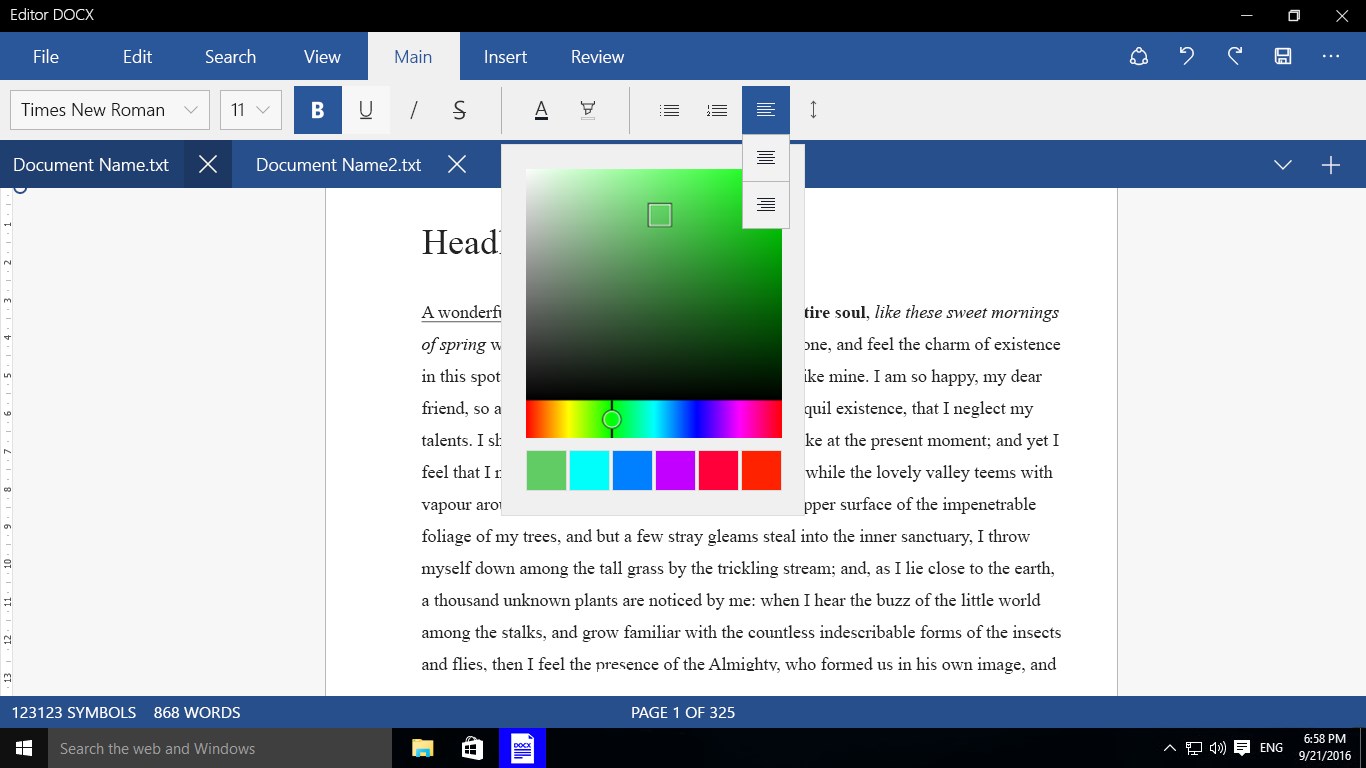Click the line starting "myself down among the tall grass"
This screenshot has width=1366, height=768.
tap(738, 568)
